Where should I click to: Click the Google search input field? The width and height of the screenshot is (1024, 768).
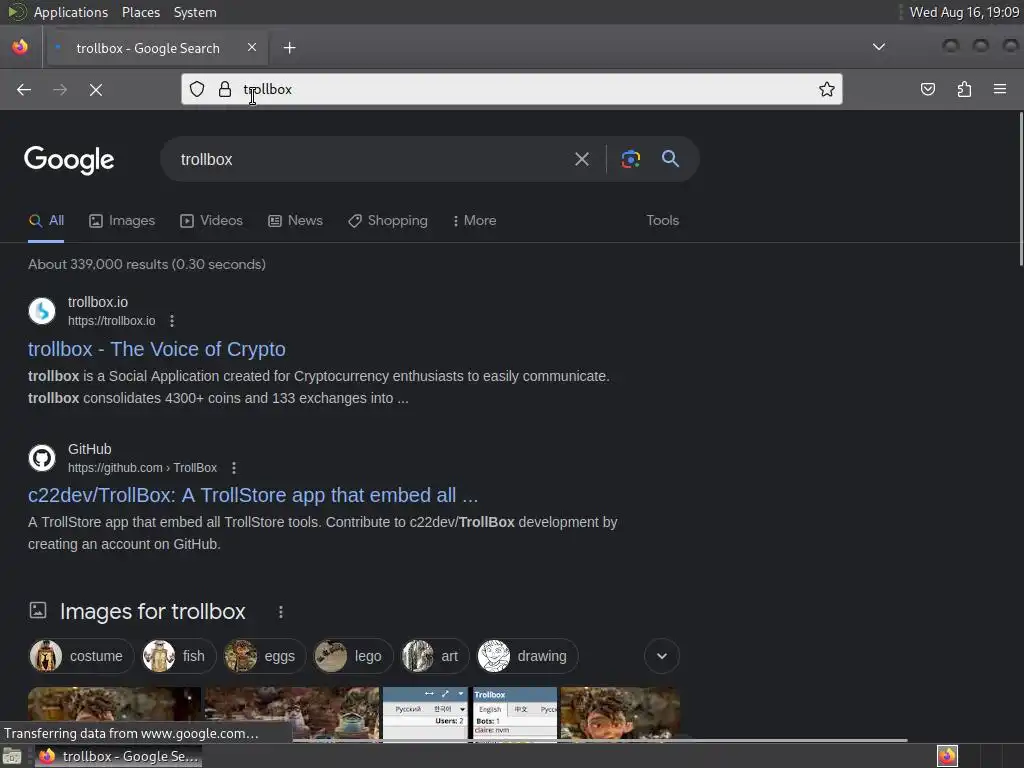click(x=372, y=159)
